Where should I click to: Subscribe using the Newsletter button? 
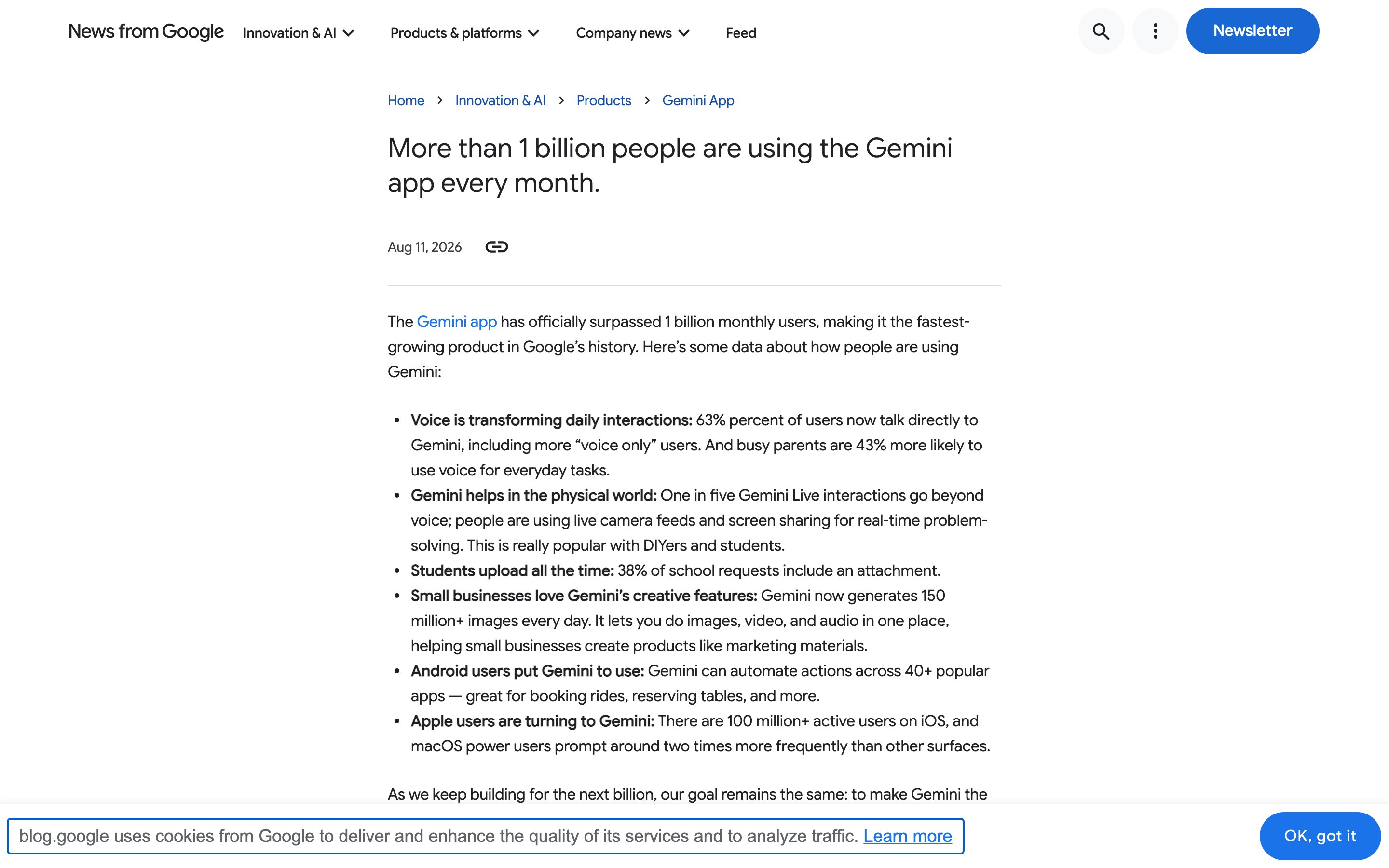(1253, 31)
